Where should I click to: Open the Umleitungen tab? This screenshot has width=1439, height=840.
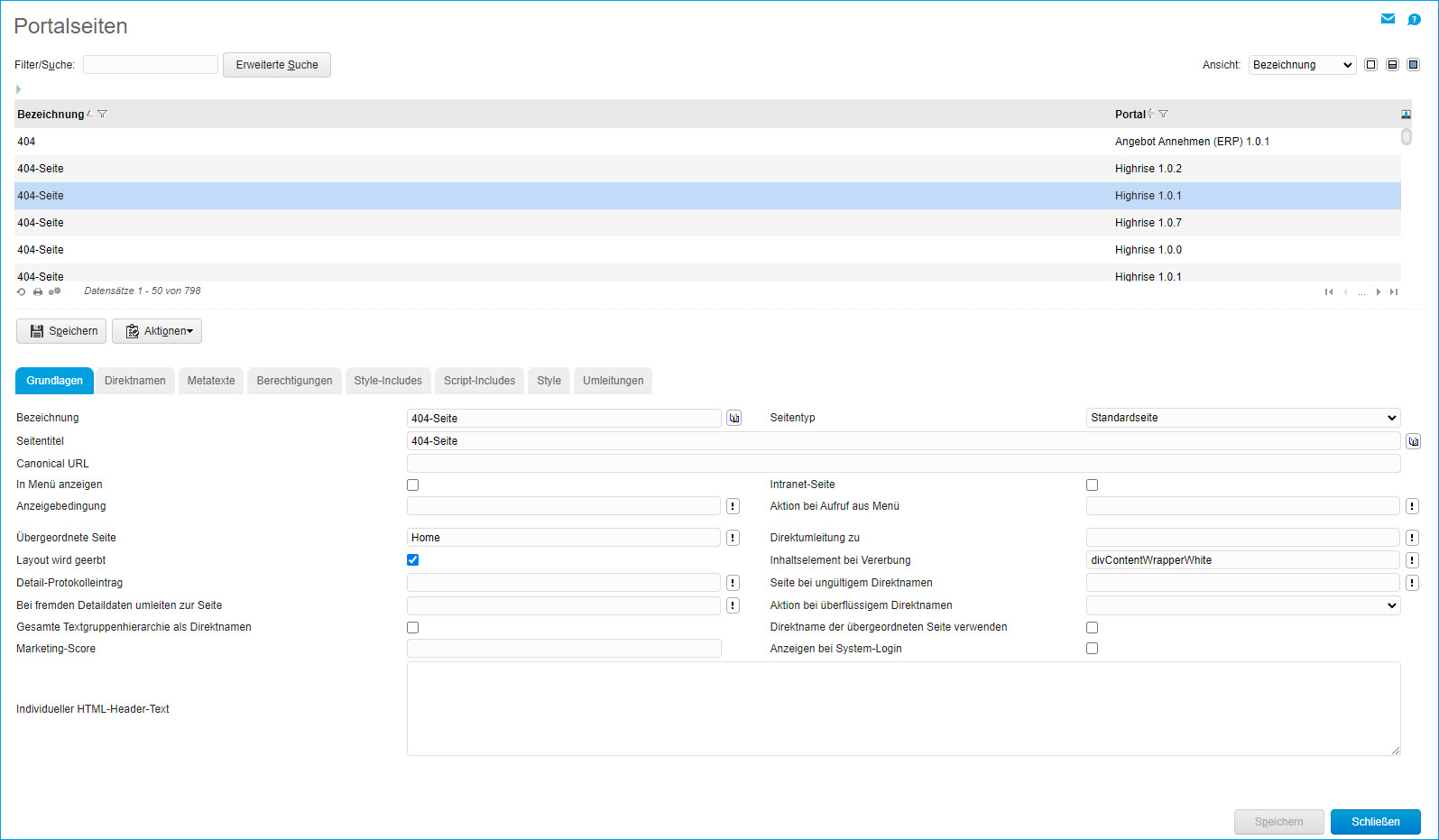(x=613, y=381)
